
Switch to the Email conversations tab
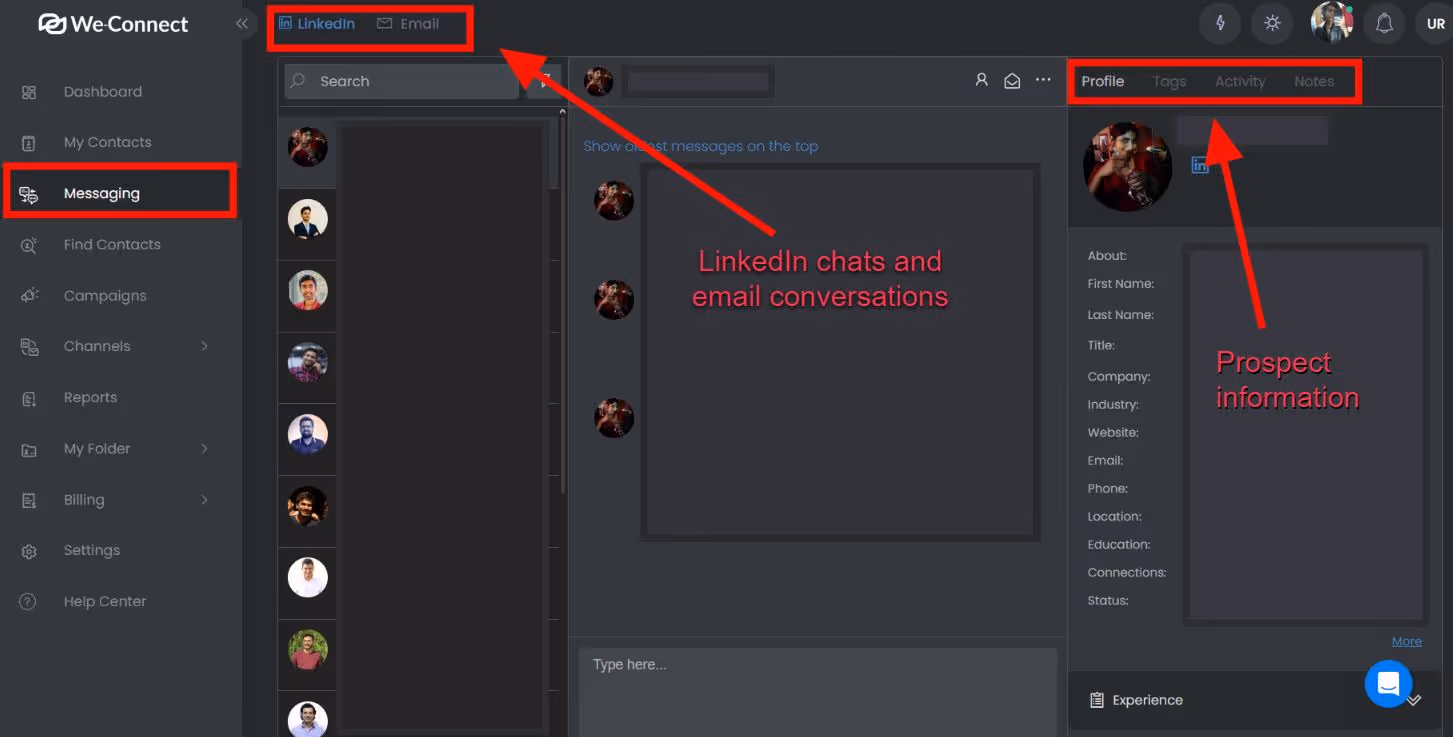(410, 23)
